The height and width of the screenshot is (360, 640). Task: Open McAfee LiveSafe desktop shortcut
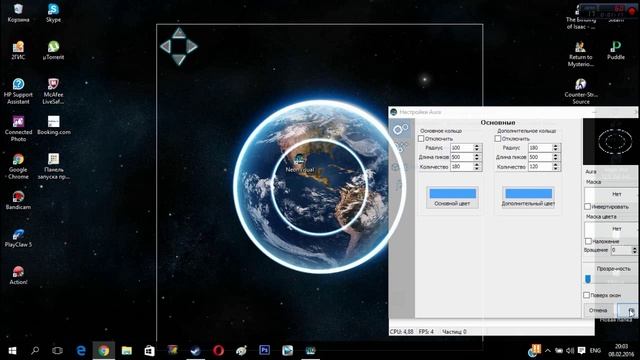point(53,91)
